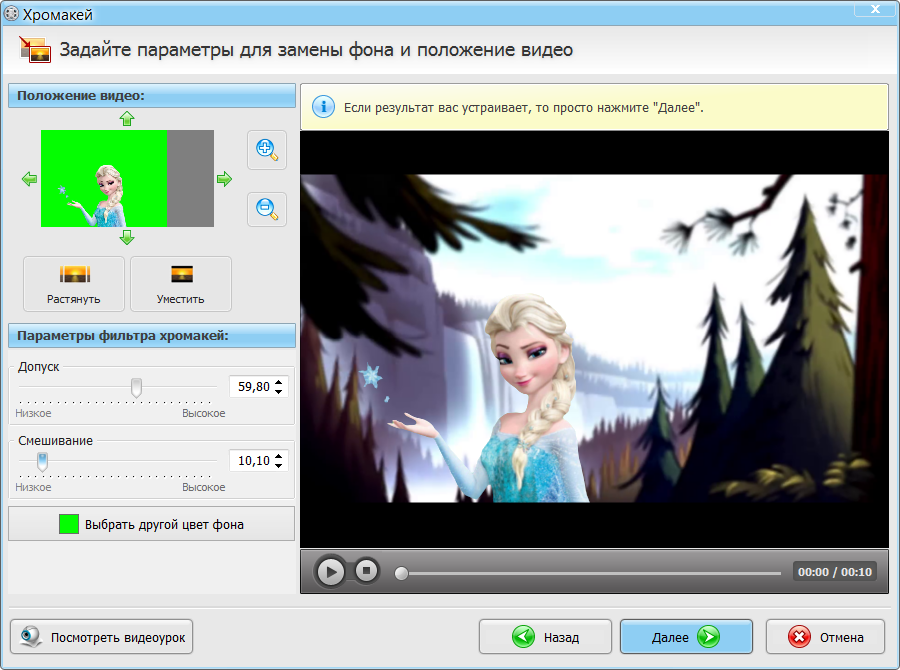
Task: Shift video left with the green left arrow
Action: pos(29,179)
